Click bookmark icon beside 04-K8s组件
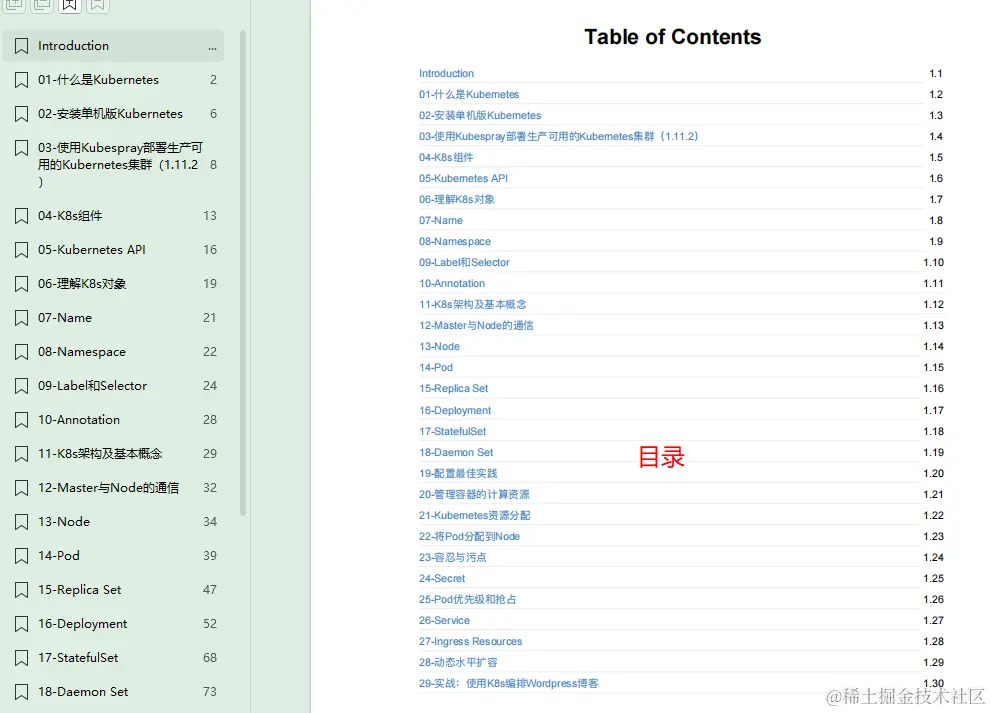The image size is (992, 713). coord(22,216)
